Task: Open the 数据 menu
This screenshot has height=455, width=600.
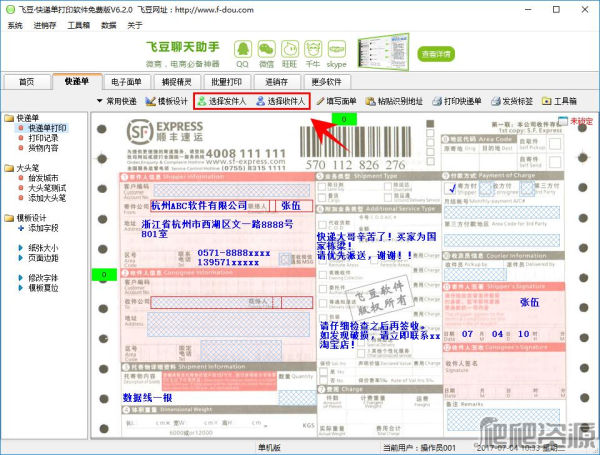Action: point(108,25)
